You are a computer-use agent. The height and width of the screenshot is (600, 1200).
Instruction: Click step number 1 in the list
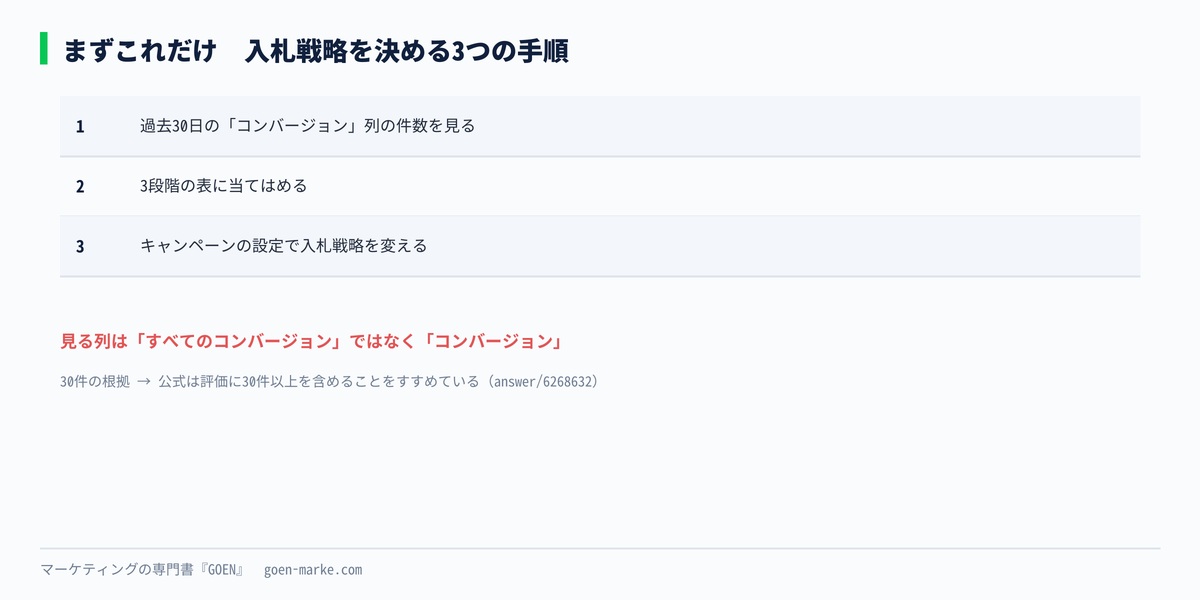(x=80, y=126)
